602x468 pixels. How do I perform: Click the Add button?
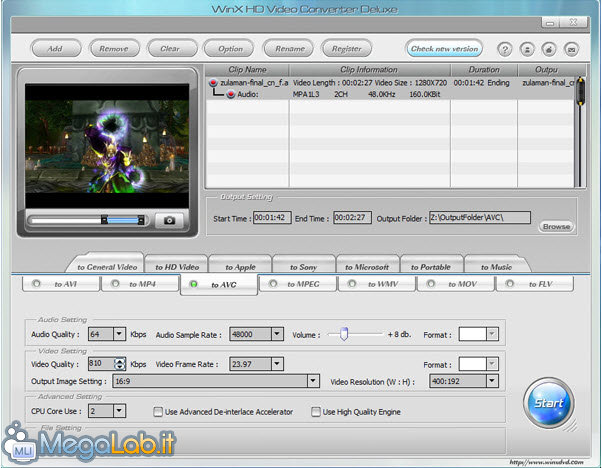56,49
